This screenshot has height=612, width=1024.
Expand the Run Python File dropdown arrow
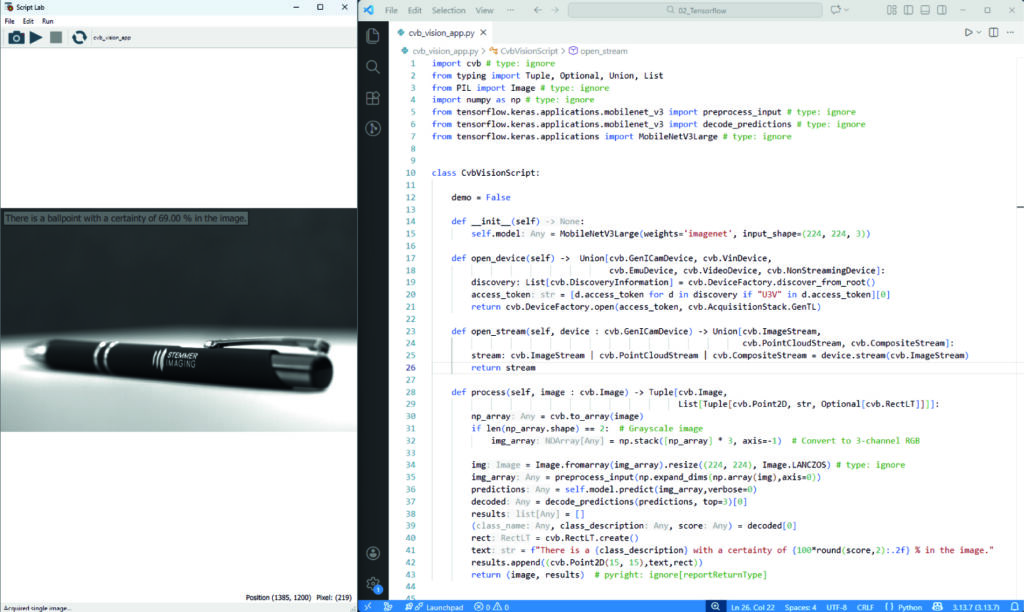(x=981, y=33)
